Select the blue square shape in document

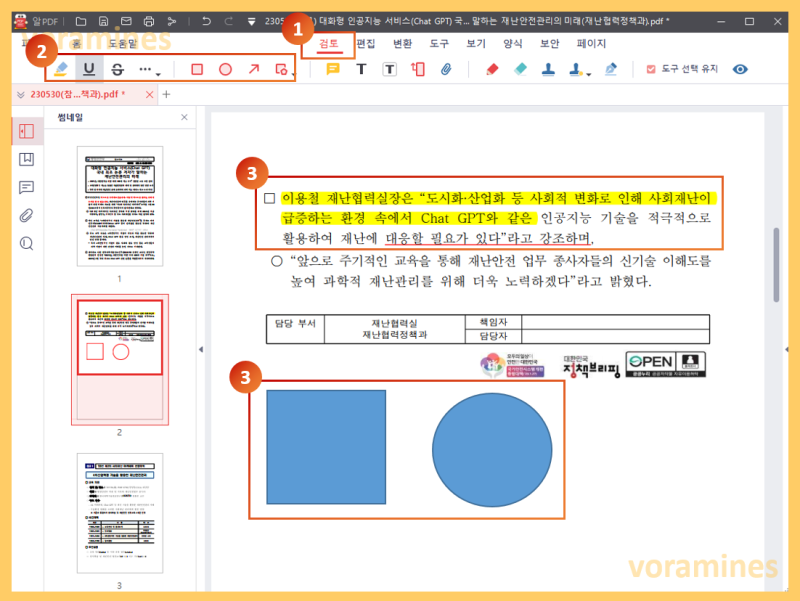326,447
